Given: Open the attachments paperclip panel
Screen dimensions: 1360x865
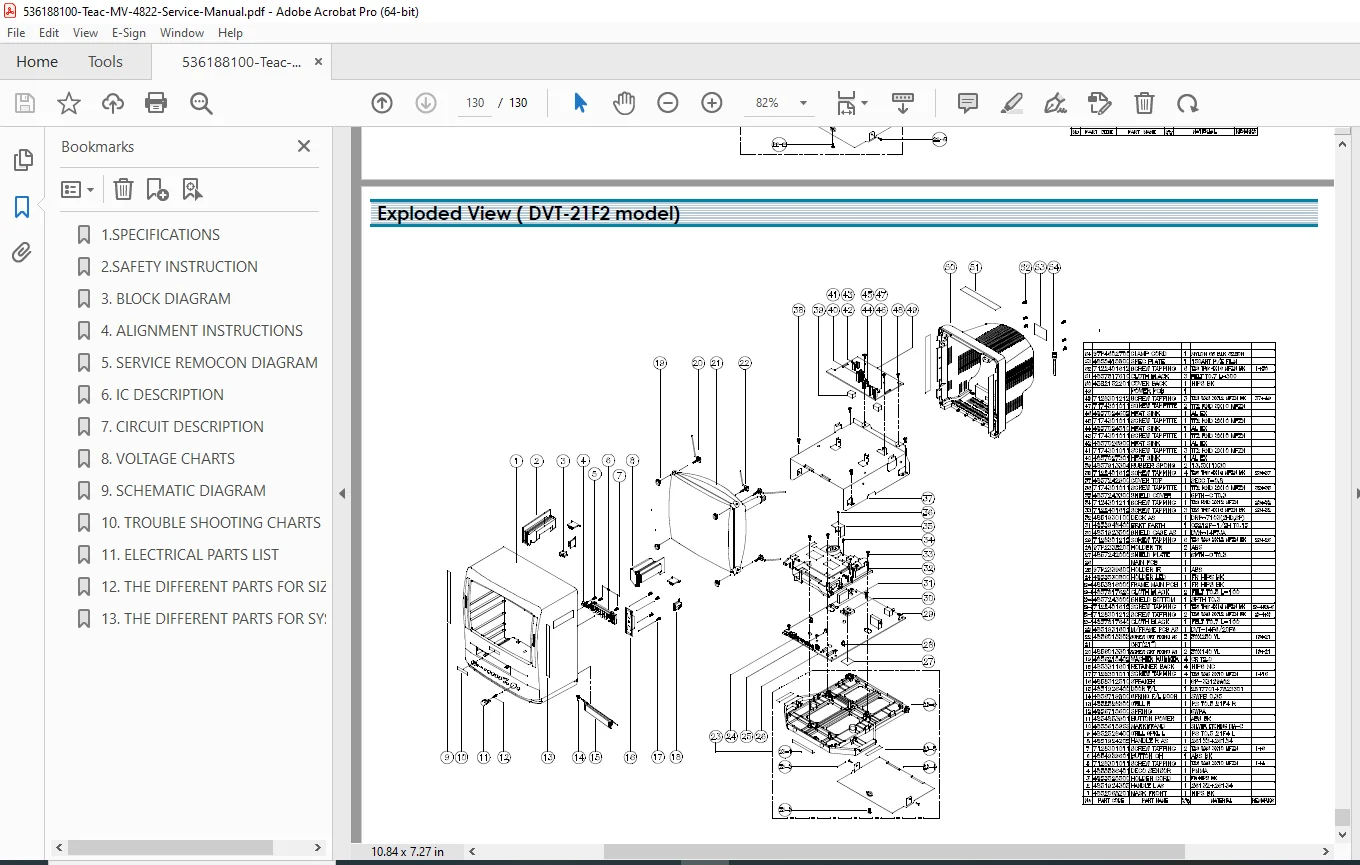Looking at the screenshot, I should click(22, 253).
